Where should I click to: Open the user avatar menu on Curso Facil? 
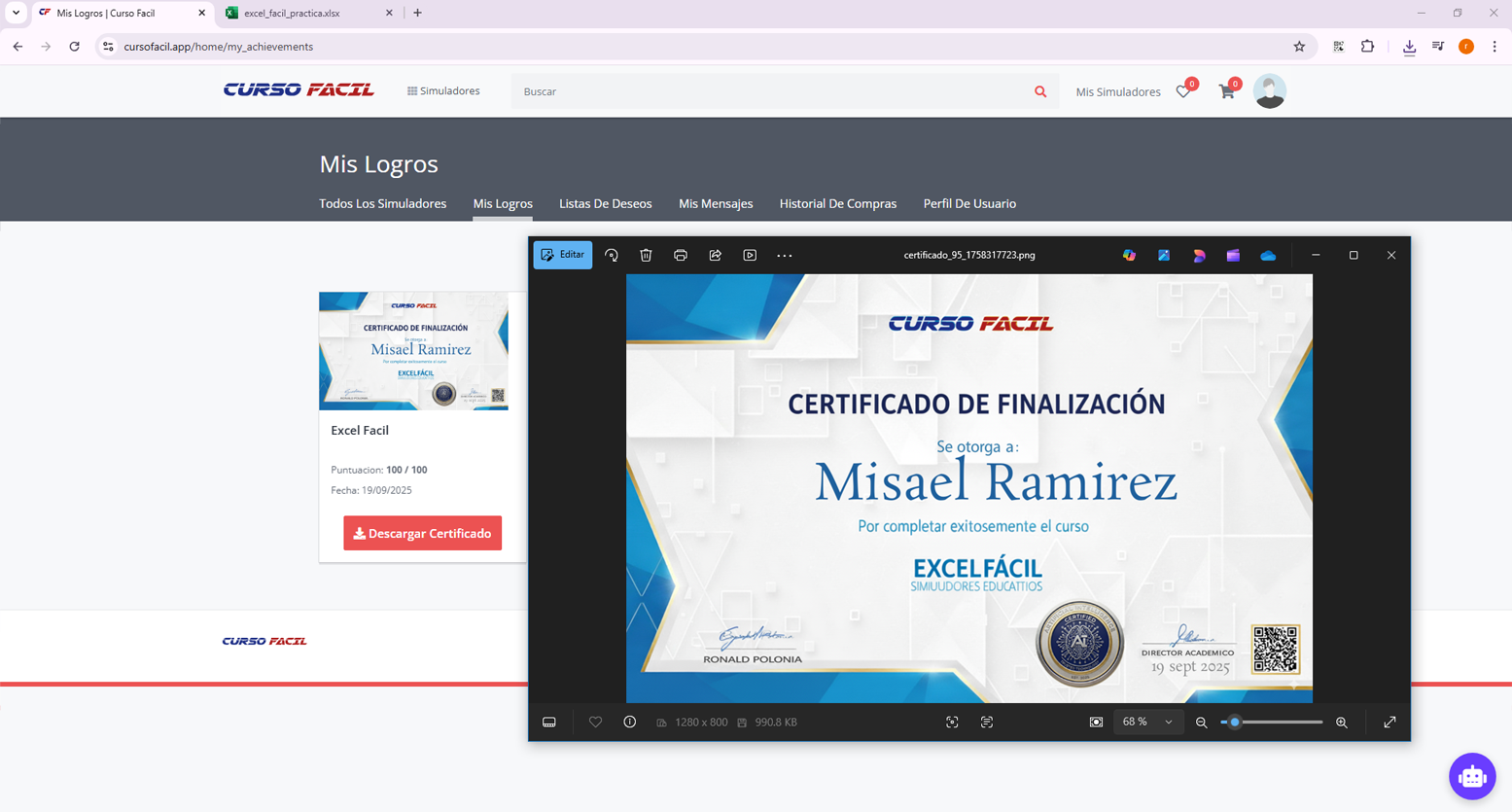click(x=1270, y=91)
